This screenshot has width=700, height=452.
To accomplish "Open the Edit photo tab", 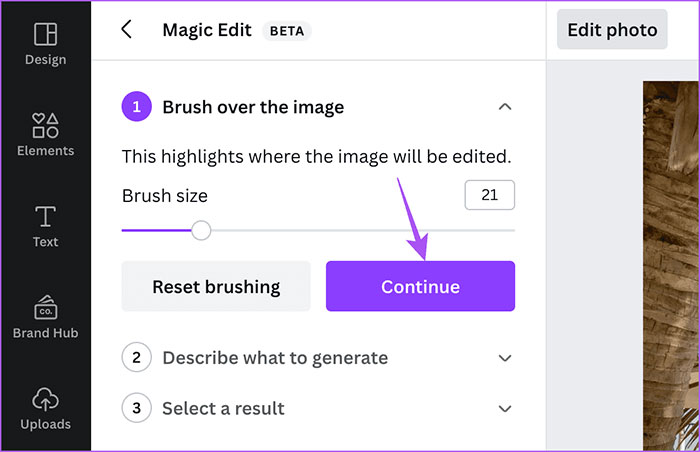I will (612, 30).
